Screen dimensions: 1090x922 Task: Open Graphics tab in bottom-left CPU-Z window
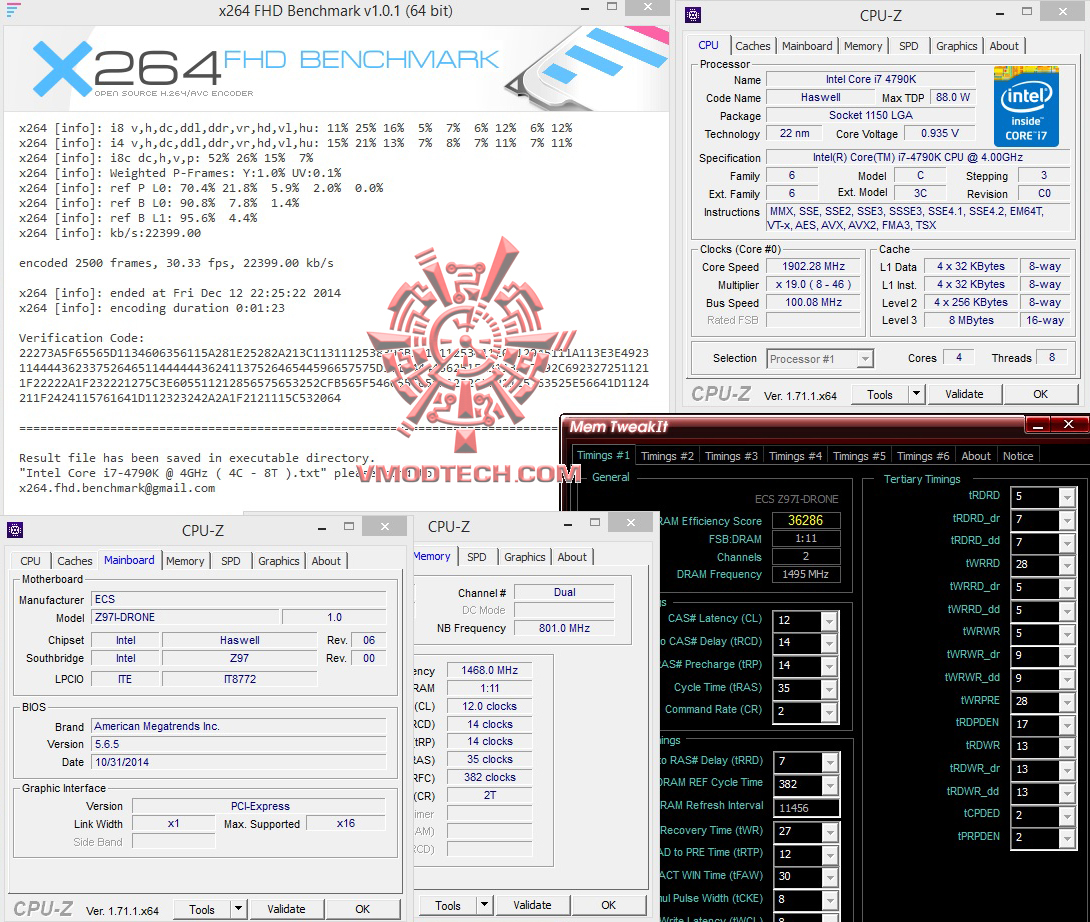(278, 561)
